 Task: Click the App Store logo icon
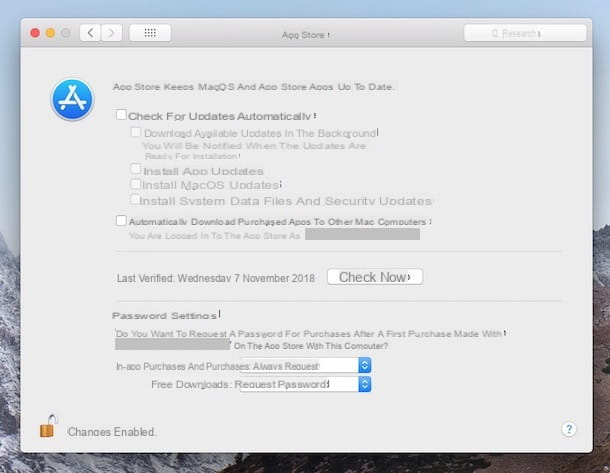click(x=72, y=100)
